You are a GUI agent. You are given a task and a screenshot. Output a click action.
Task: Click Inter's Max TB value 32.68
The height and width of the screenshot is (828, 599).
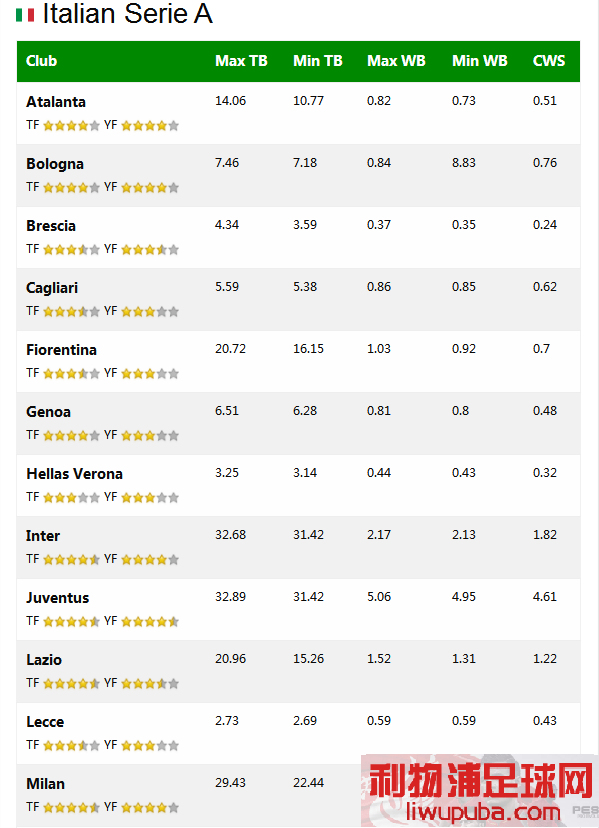pos(230,535)
